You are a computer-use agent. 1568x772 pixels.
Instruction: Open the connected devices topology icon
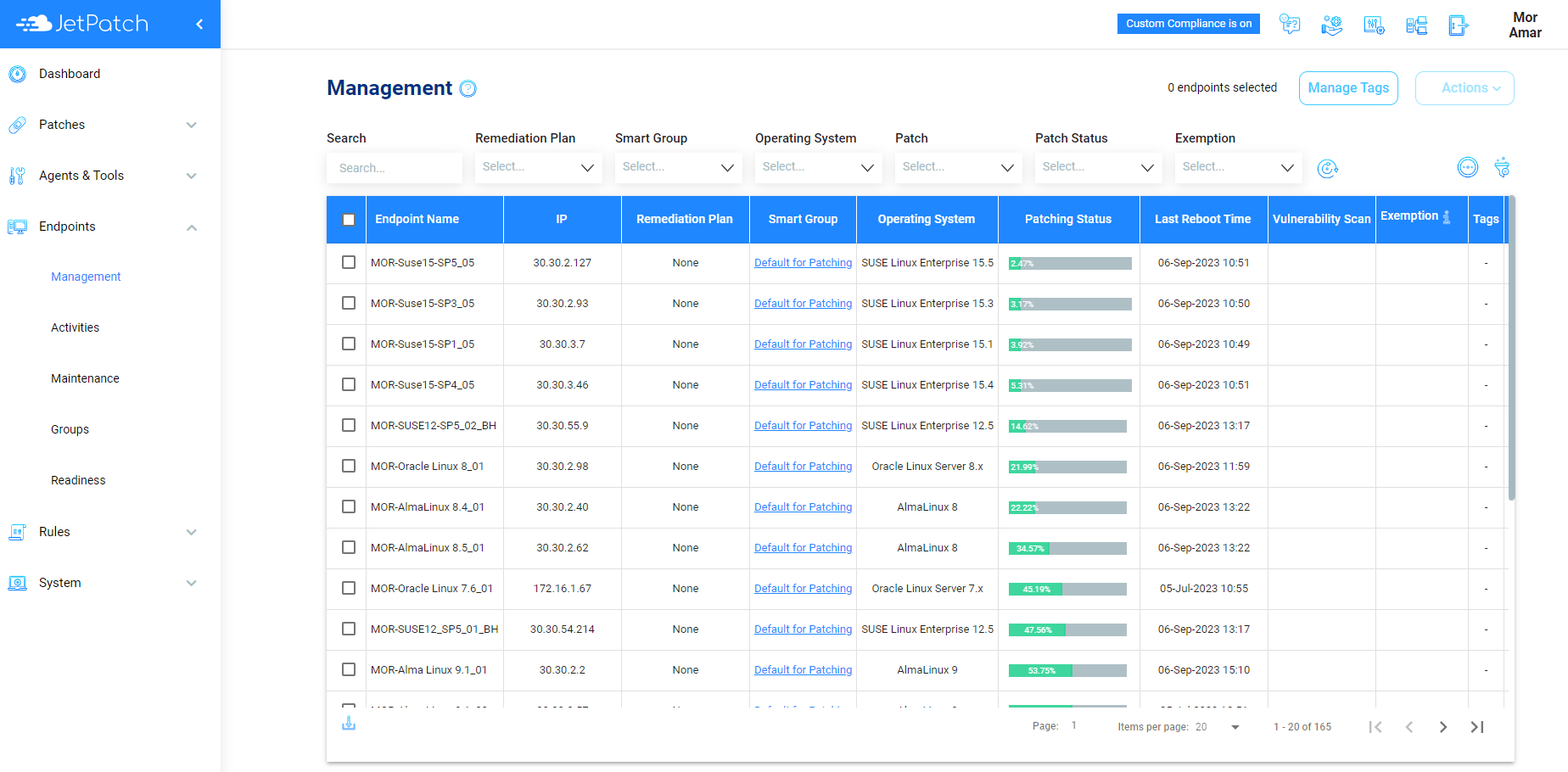[x=1417, y=25]
